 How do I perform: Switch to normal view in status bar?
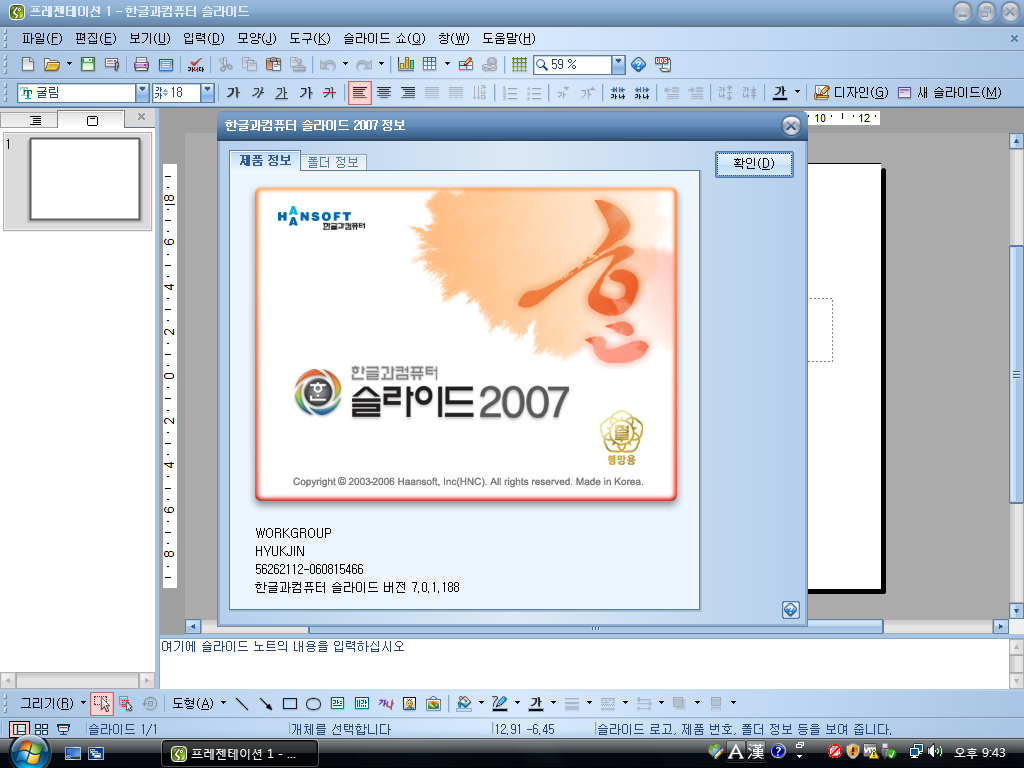point(20,729)
